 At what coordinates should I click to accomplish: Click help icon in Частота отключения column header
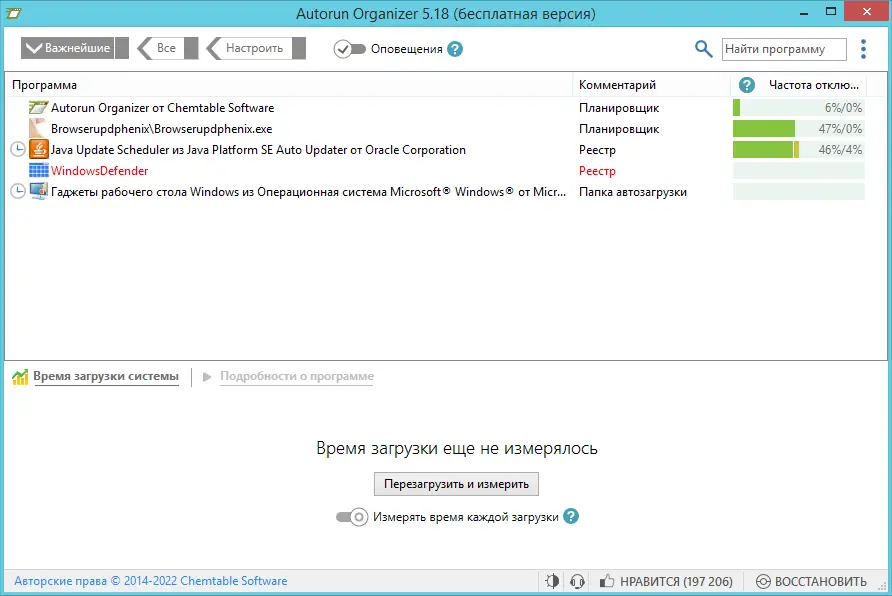click(746, 85)
